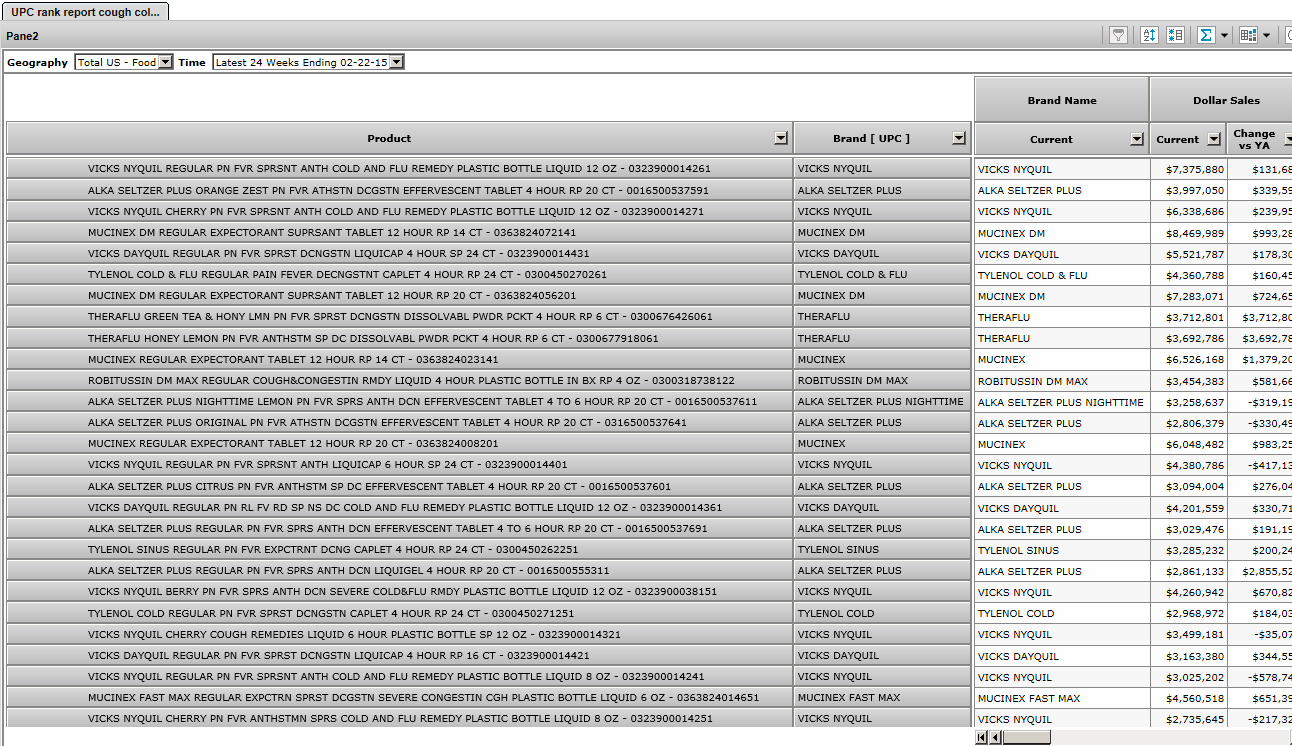
Task: Click the A-Z sort icon
Action: point(1149,35)
